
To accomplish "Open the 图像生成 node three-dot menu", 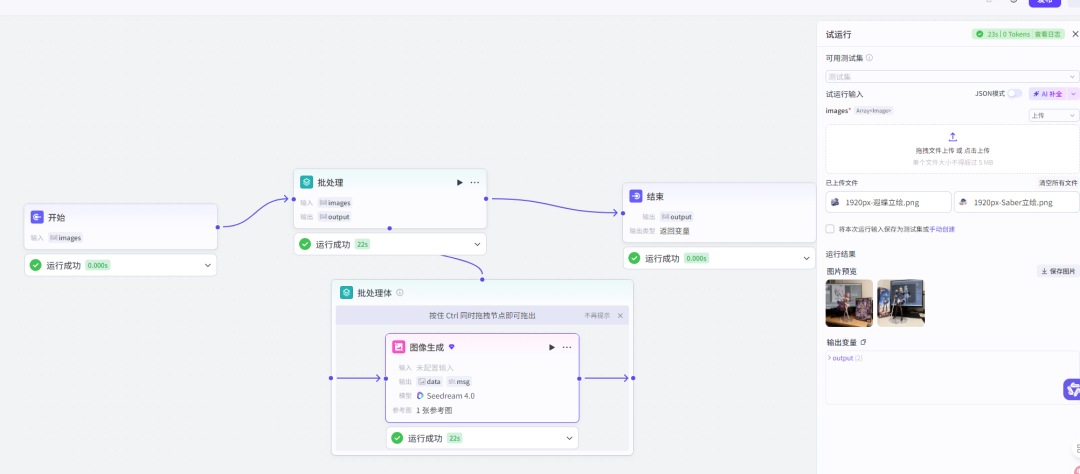I will 567,347.
